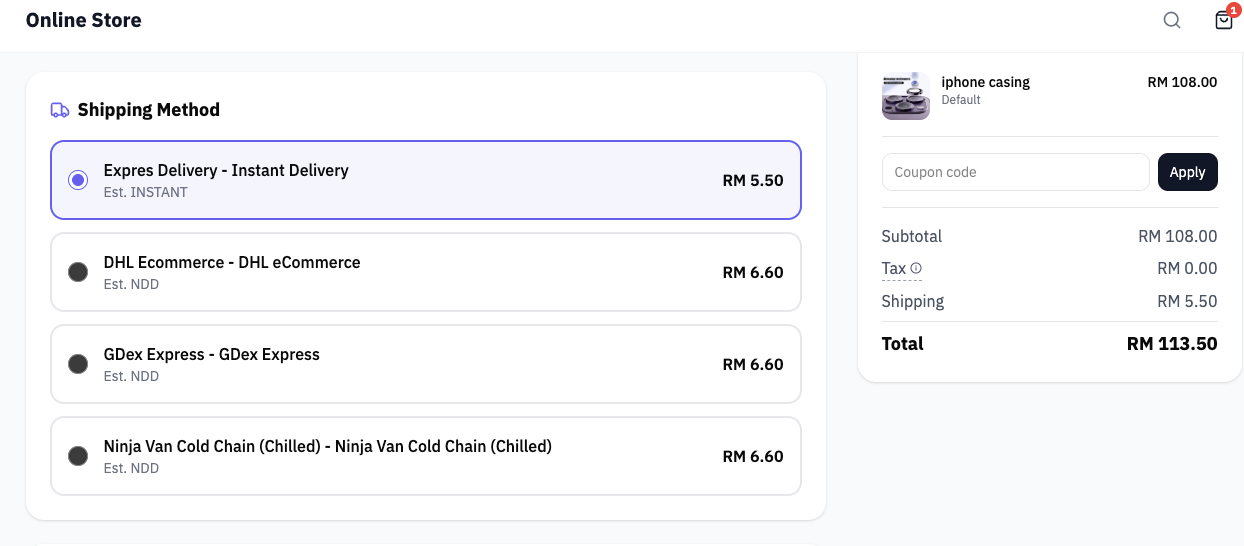Open the Online Store home link
The height and width of the screenshot is (546, 1244).
[x=84, y=20]
